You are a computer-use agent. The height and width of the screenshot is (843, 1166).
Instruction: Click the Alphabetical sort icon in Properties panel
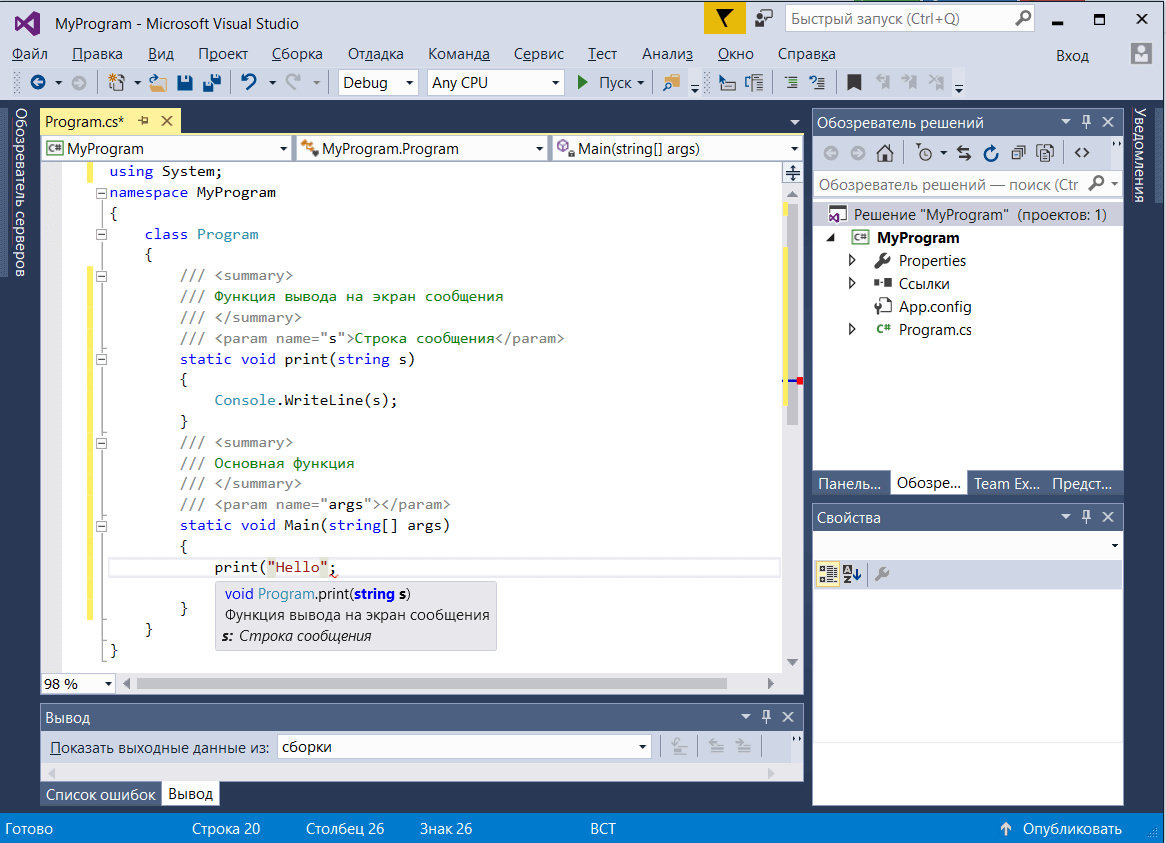pyautogui.click(x=852, y=574)
